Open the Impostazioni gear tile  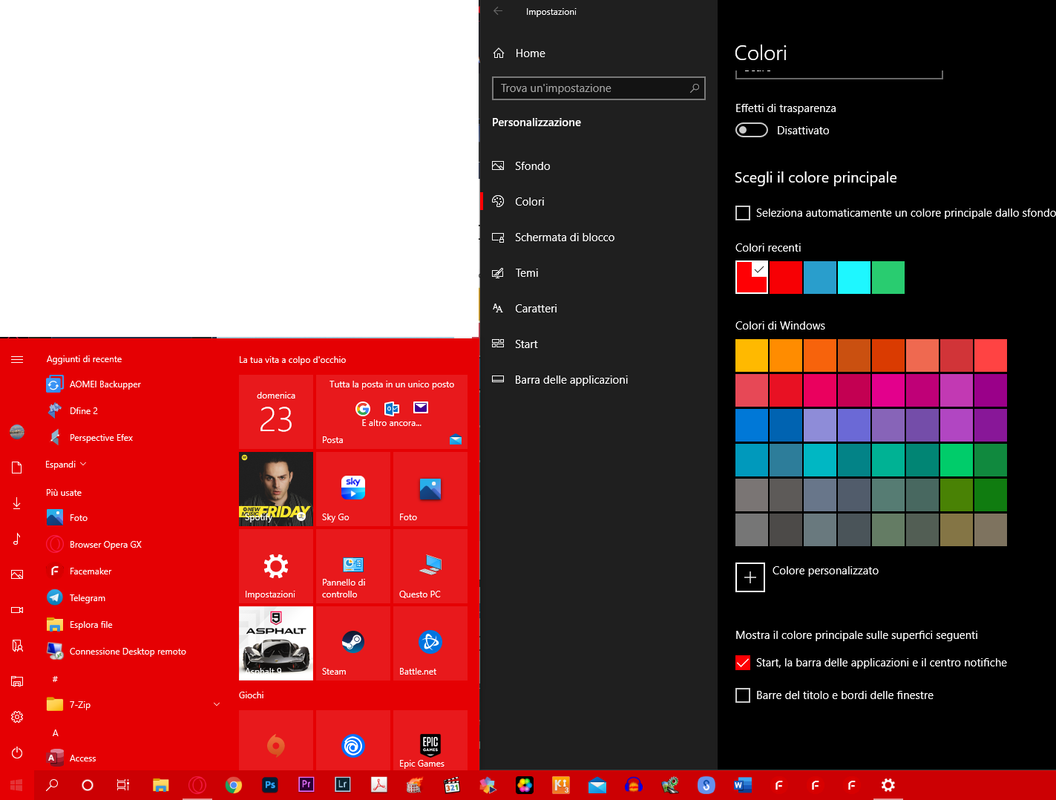coord(276,566)
